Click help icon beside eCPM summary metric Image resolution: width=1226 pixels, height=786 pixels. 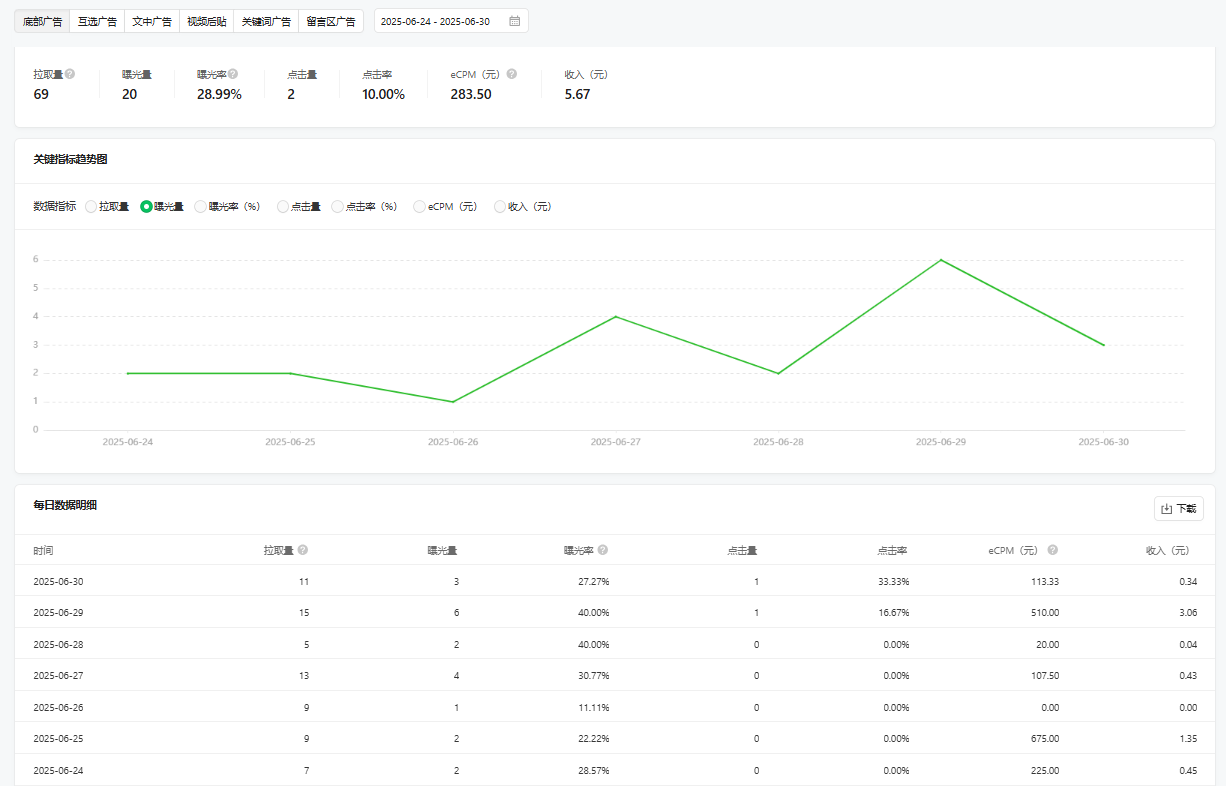(512, 74)
